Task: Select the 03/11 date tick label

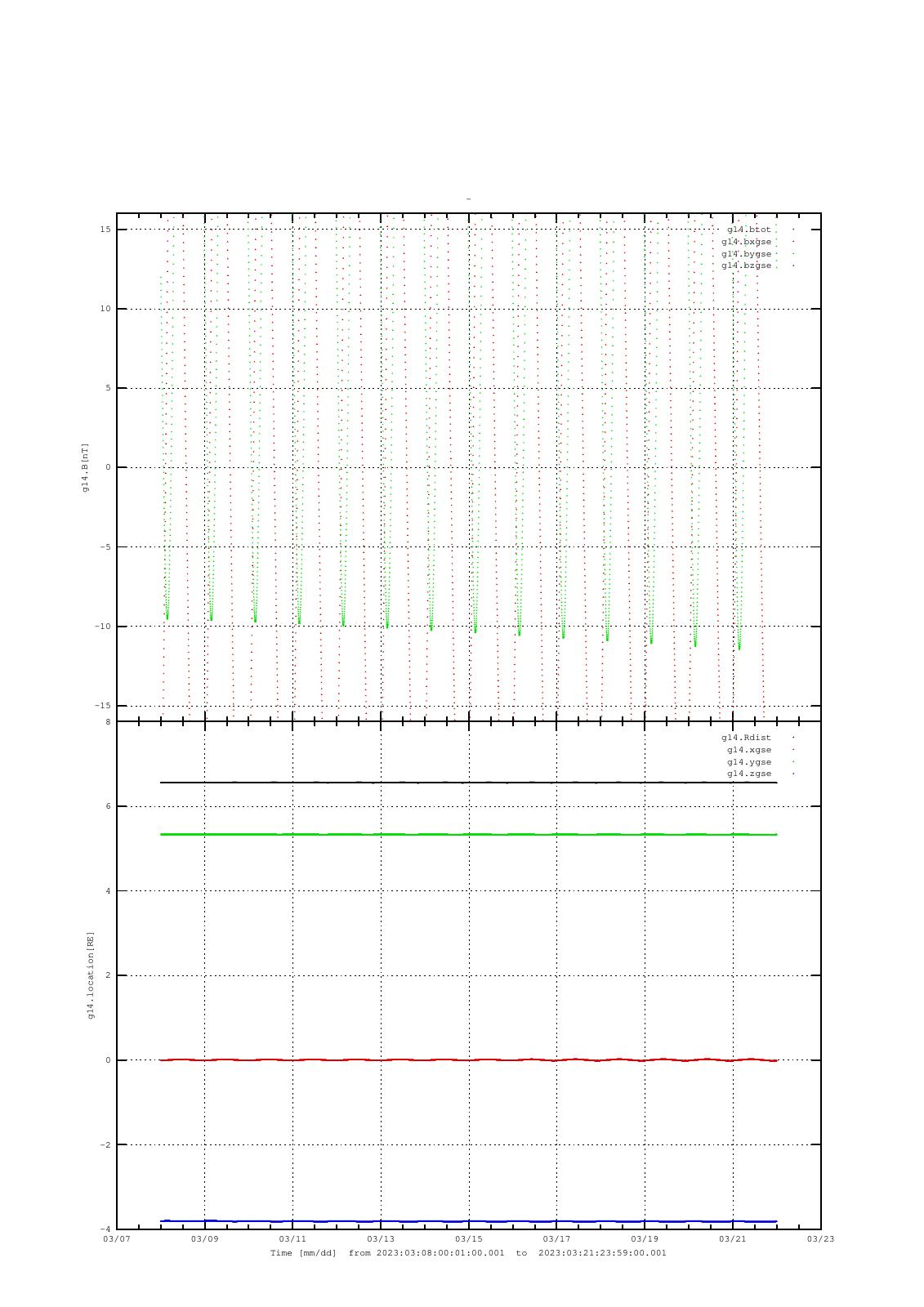Action: pos(292,1239)
